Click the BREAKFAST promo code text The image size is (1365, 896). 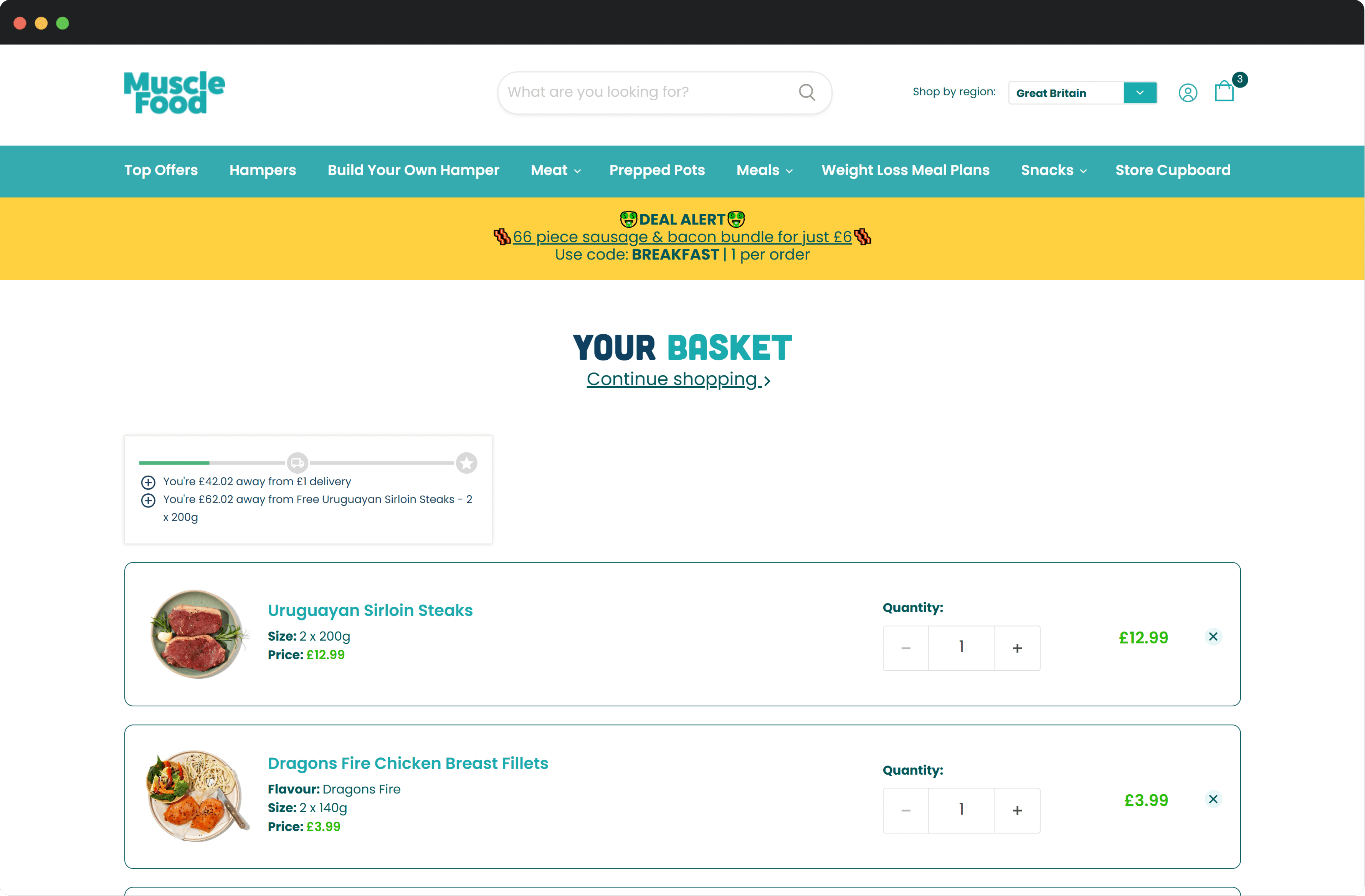[675, 255]
